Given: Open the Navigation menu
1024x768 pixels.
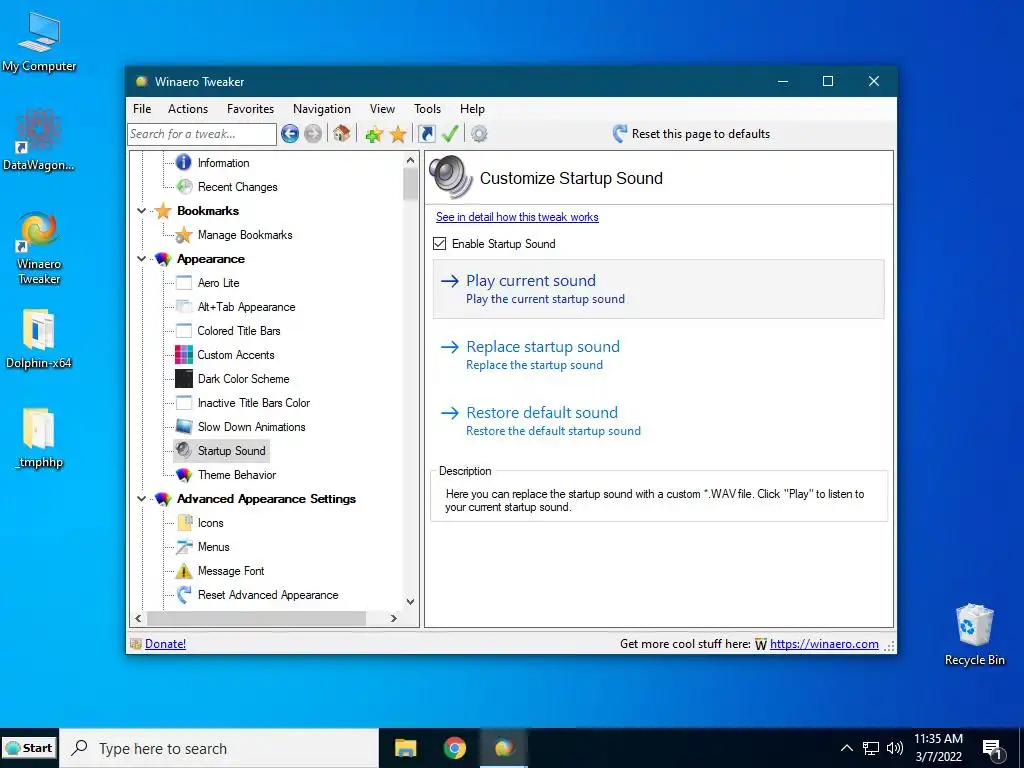Looking at the screenshot, I should (321, 109).
